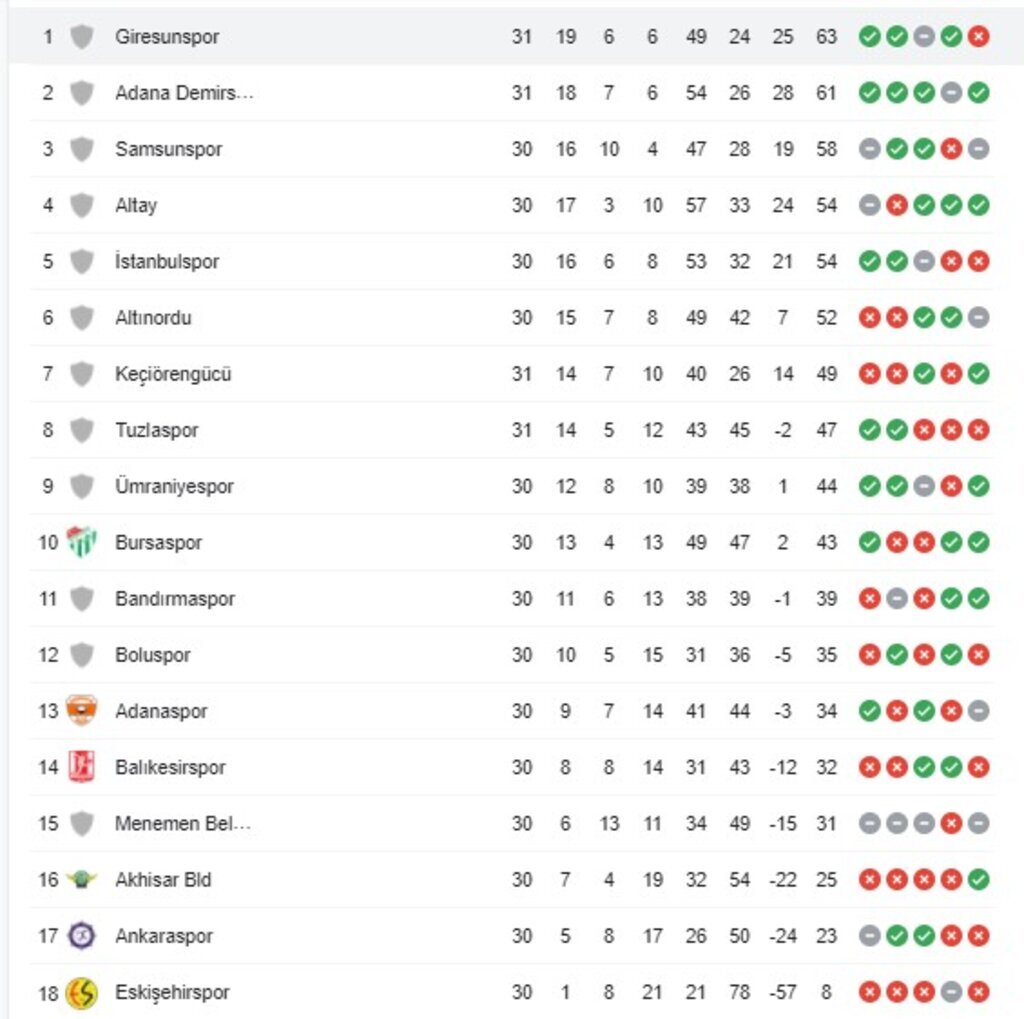Click Giresunspor's placeholder shield icon
The height and width of the screenshot is (1019, 1024).
tap(81, 37)
